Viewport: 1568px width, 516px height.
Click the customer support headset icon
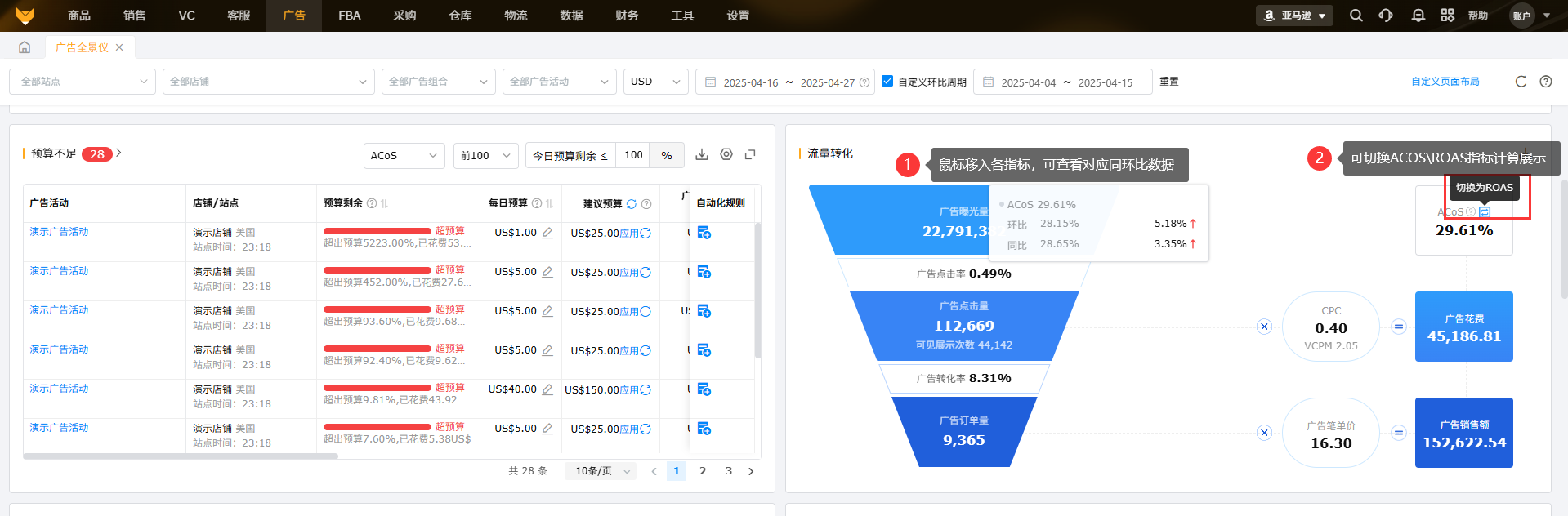coord(1386,16)
